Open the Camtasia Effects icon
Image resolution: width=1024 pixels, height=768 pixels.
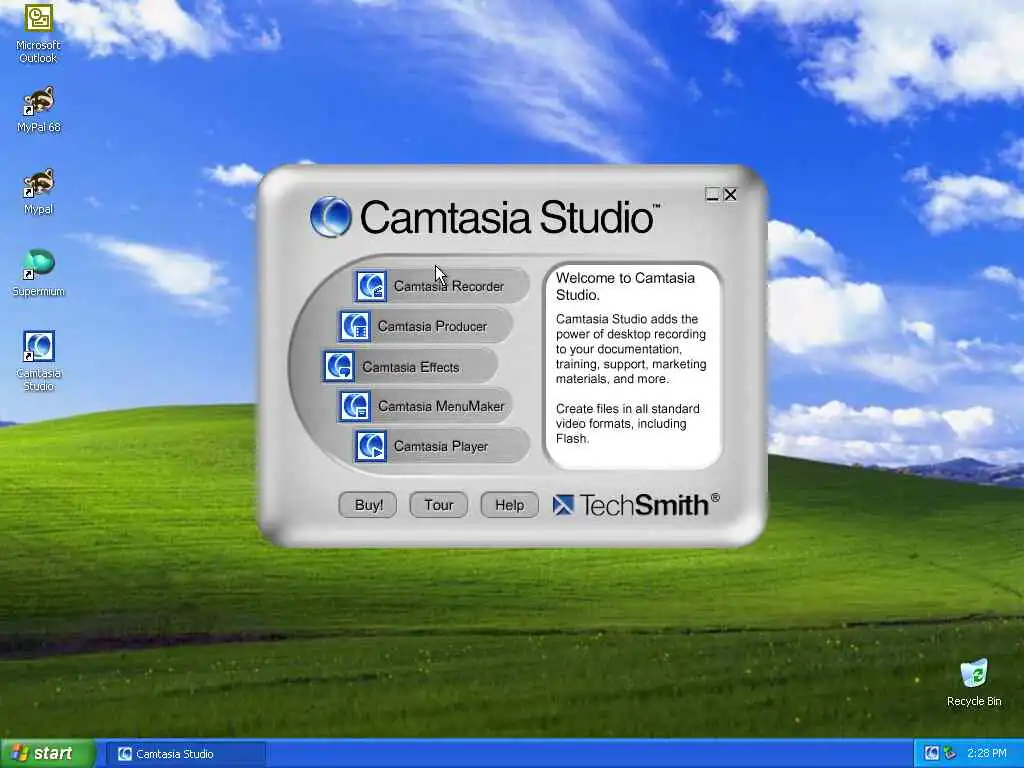click(x=339, y=366)
